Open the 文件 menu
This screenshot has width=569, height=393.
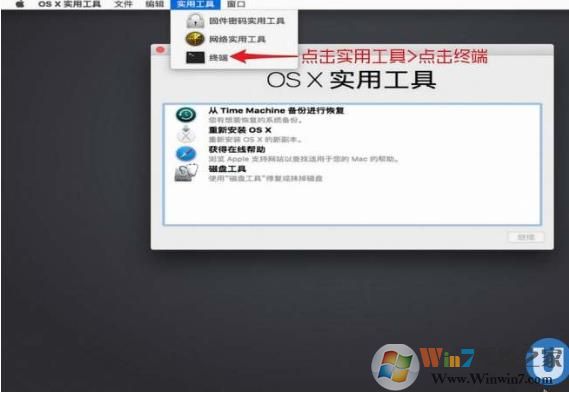click(x=123, y=4)
